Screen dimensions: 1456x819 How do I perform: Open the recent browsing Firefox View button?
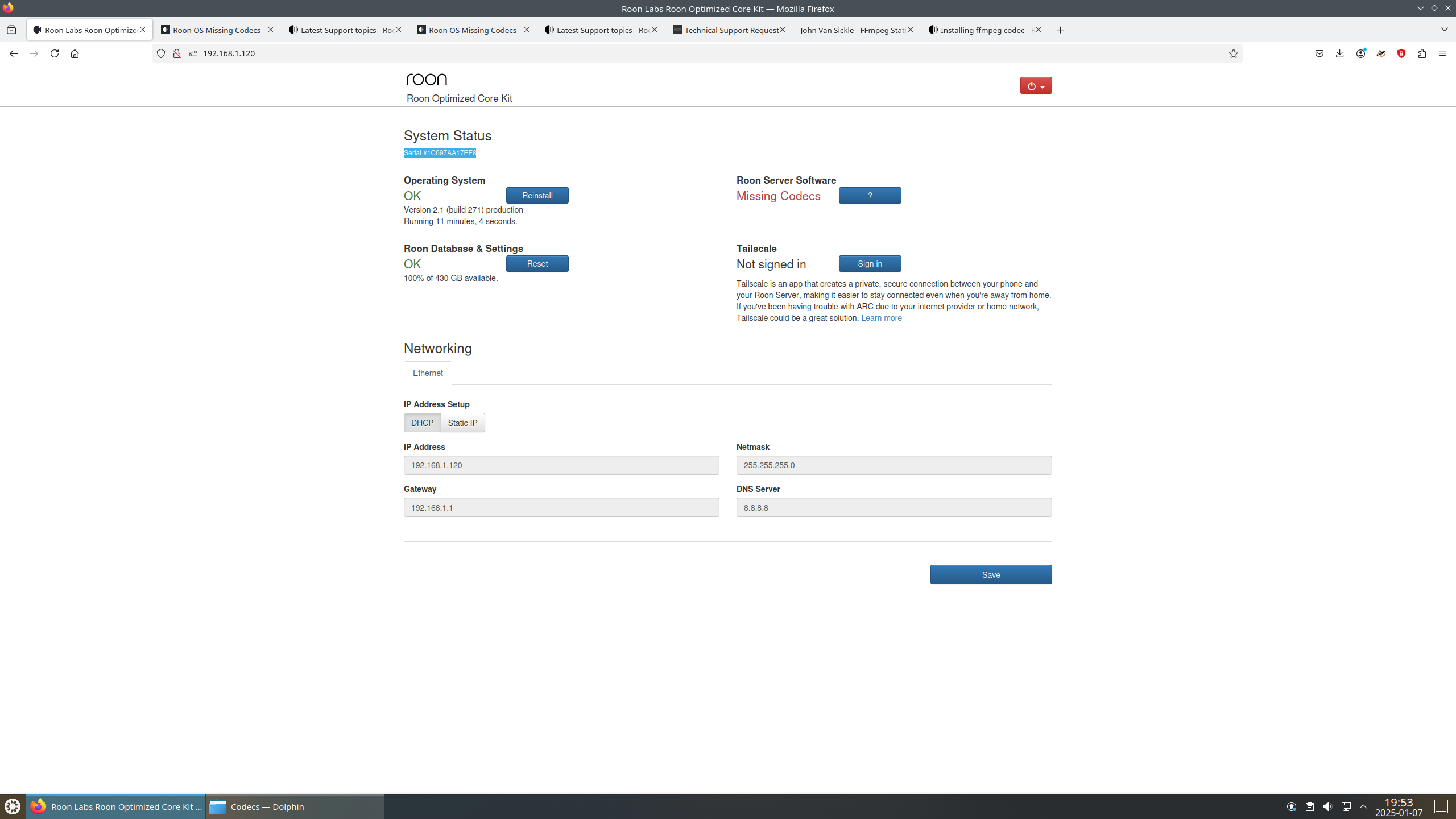[11, 30]
